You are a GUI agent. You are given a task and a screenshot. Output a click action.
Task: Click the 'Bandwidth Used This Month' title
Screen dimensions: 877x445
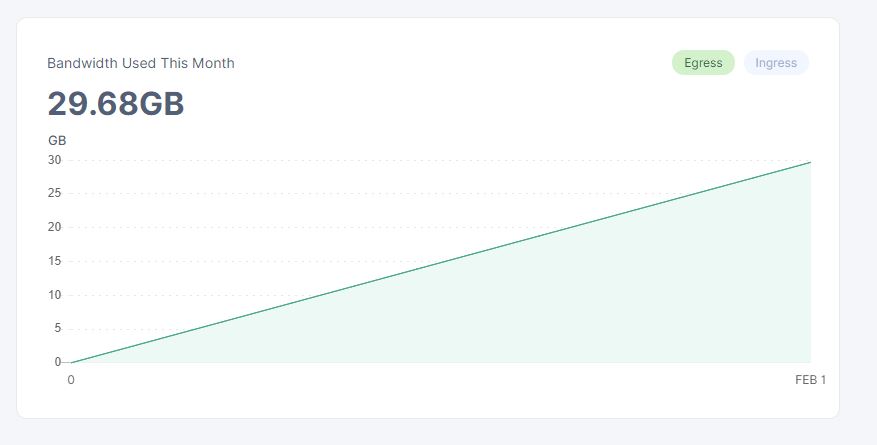pos(141,63)
